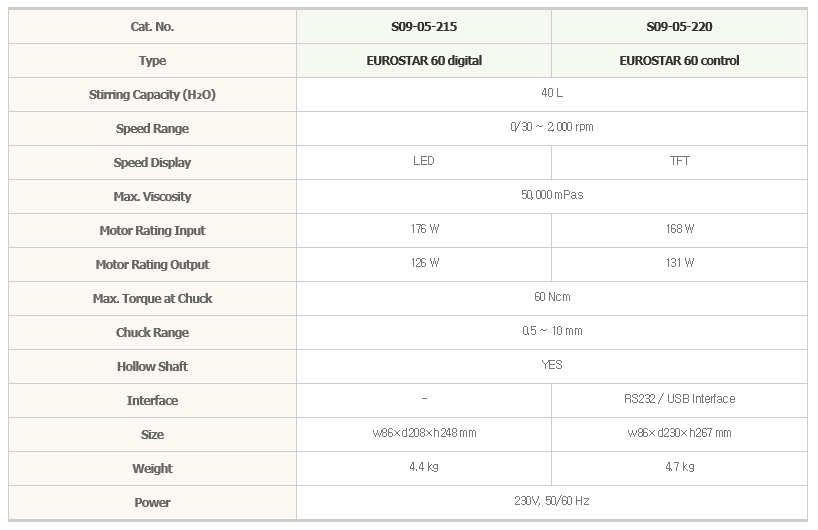Viewport: 818px width, 530px height.
Task: Click the 4.7 kg weight value
Action: tap(680, 467)
